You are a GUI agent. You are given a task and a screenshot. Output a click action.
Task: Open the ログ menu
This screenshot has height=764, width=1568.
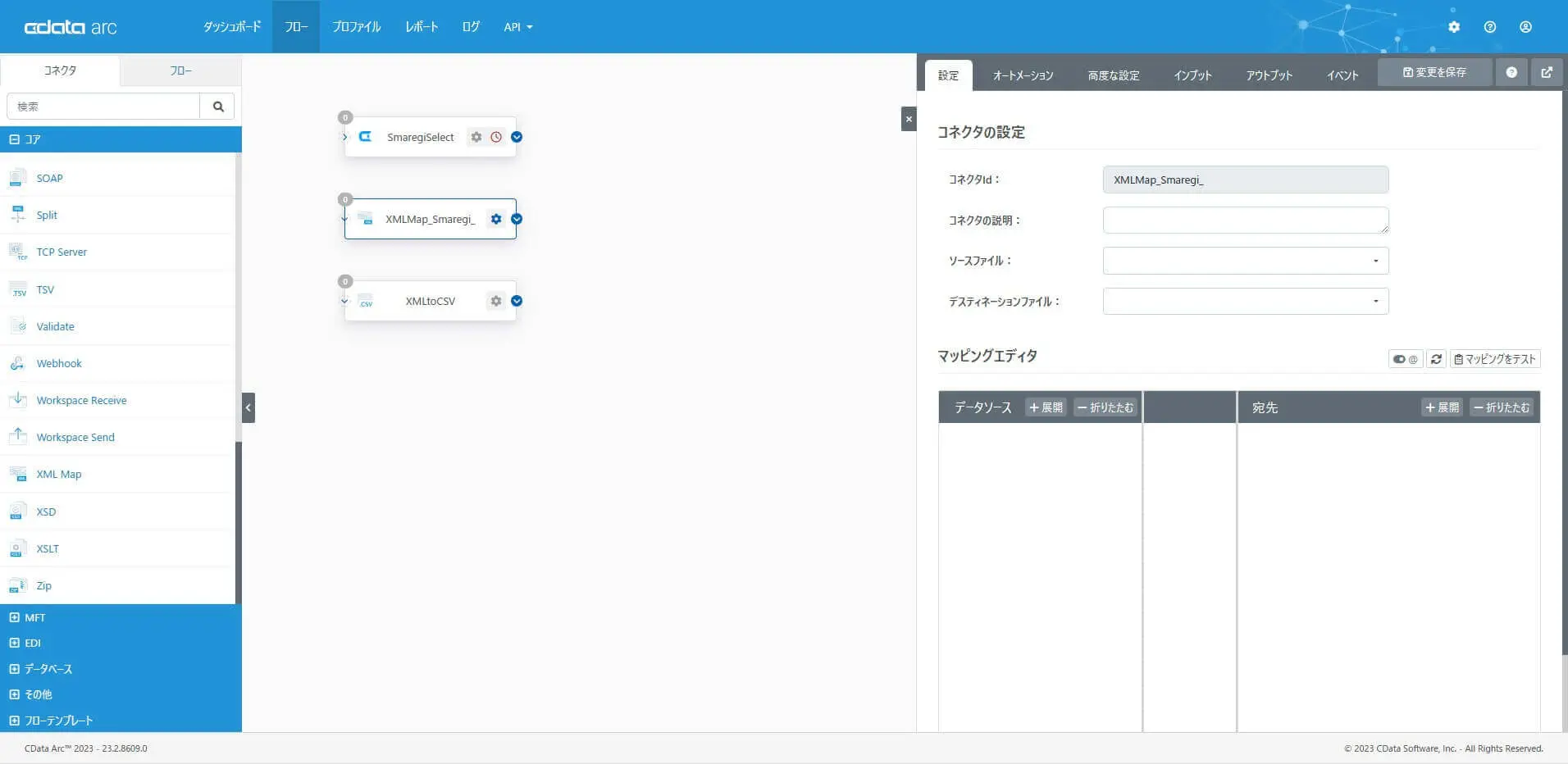tap(471, 27)
